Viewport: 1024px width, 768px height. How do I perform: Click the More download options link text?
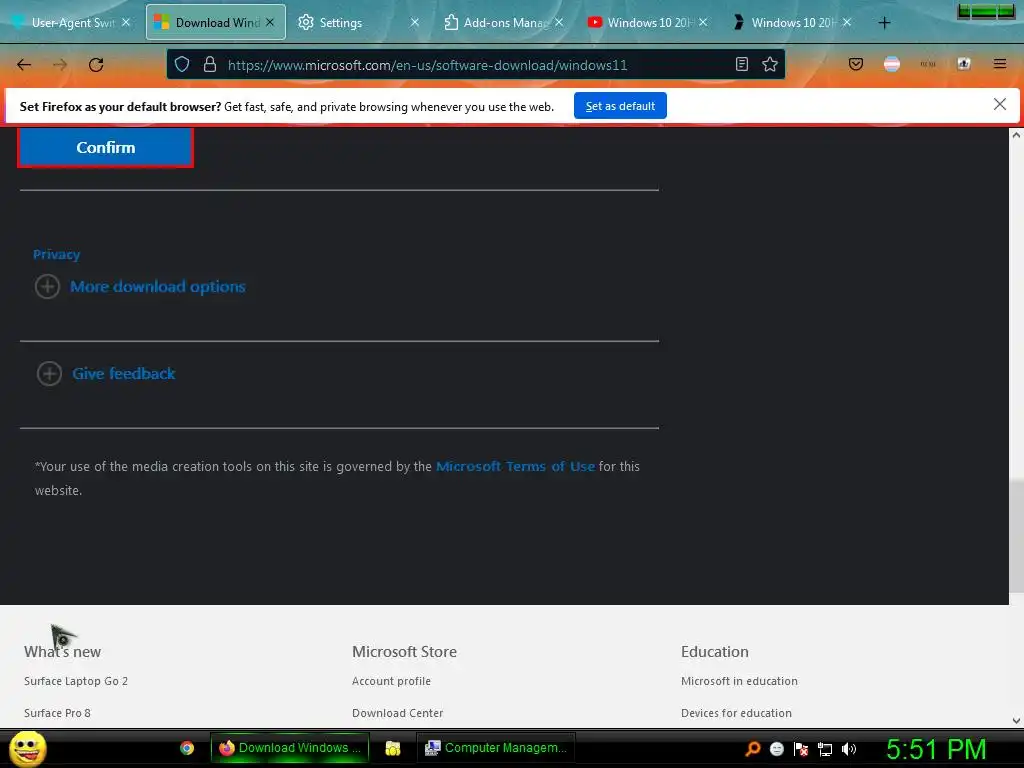point(158,287)
